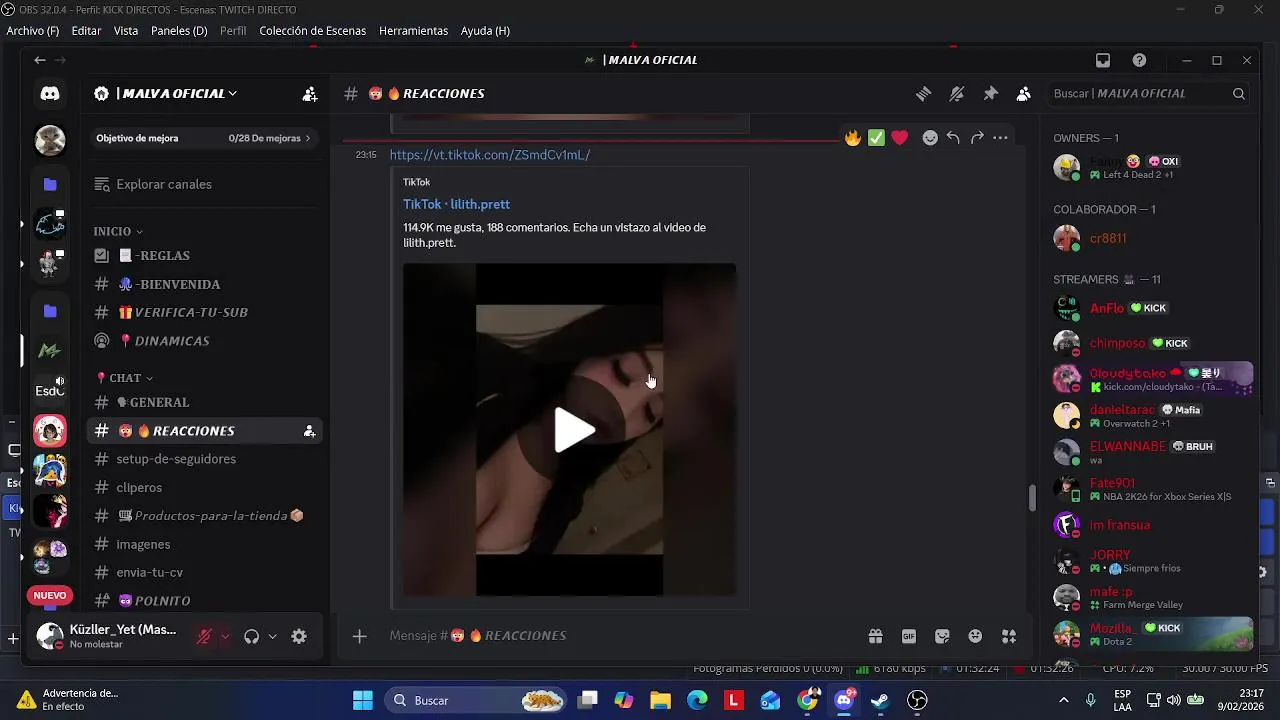Open the Vista menu in OBS
This screenshot has height=720, width=1280.
tap(126, 31)
